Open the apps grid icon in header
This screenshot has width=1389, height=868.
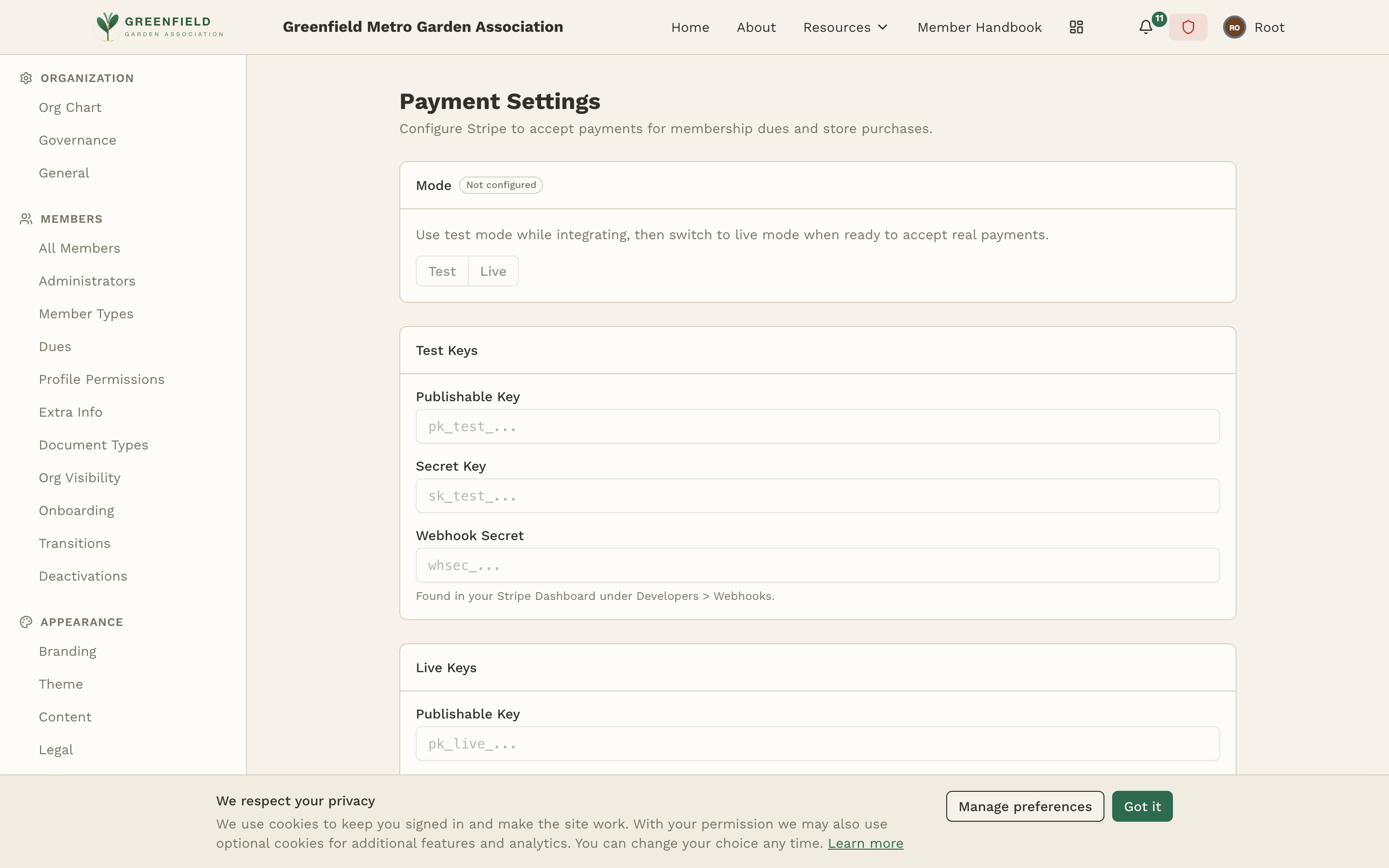[x=1076, y=27]
